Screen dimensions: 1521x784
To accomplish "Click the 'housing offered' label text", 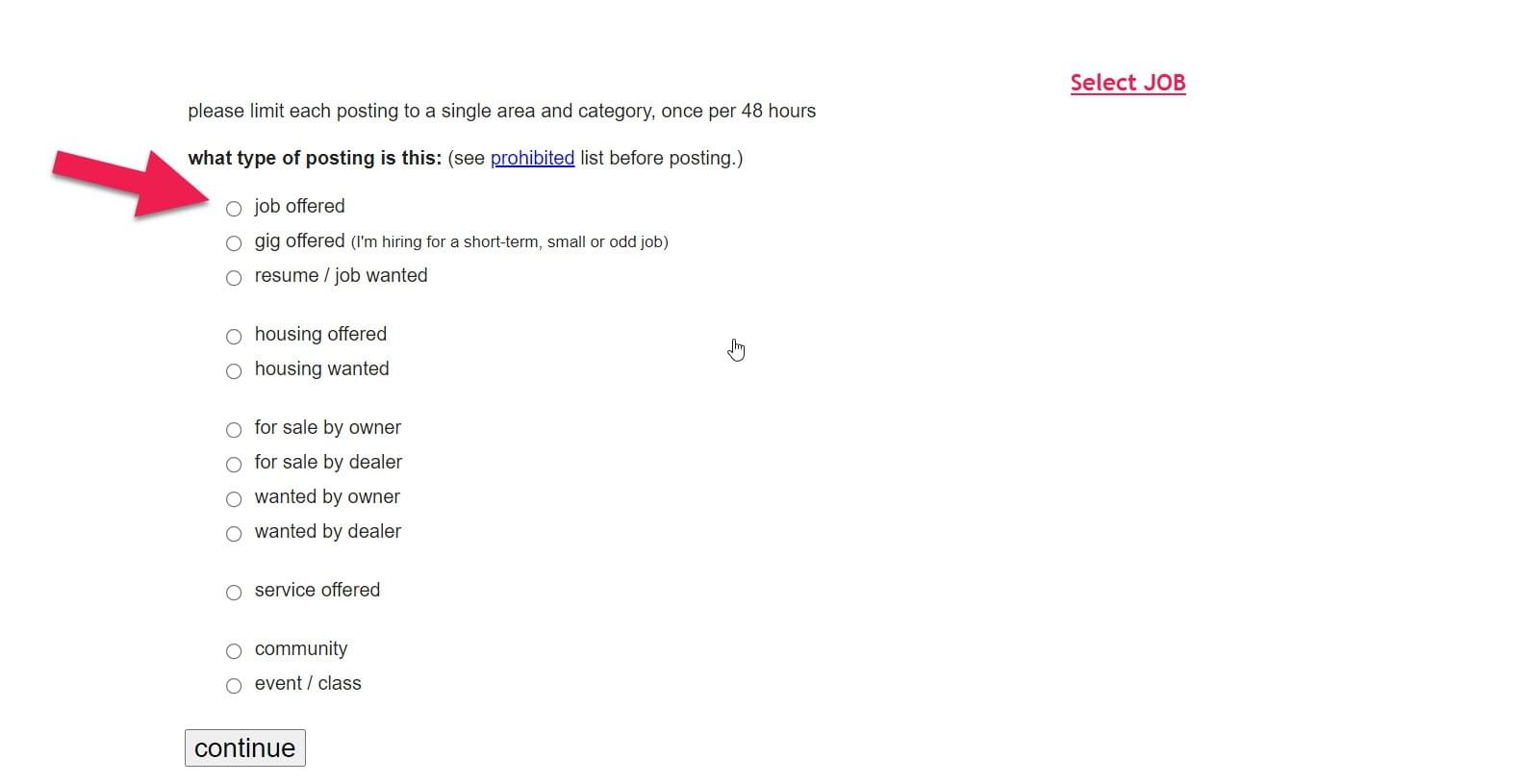I will click(320, 334).
